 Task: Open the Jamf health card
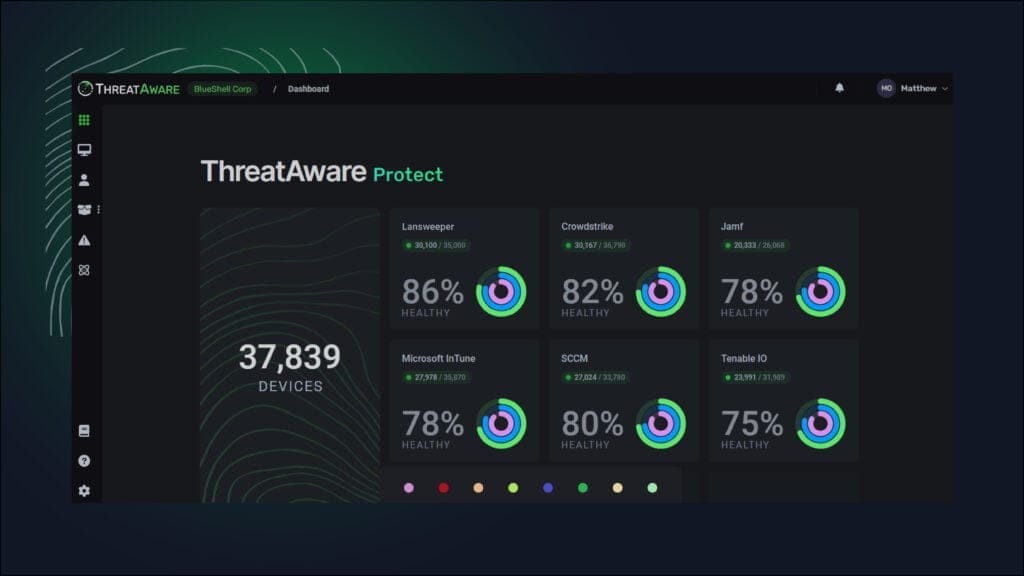784,269
